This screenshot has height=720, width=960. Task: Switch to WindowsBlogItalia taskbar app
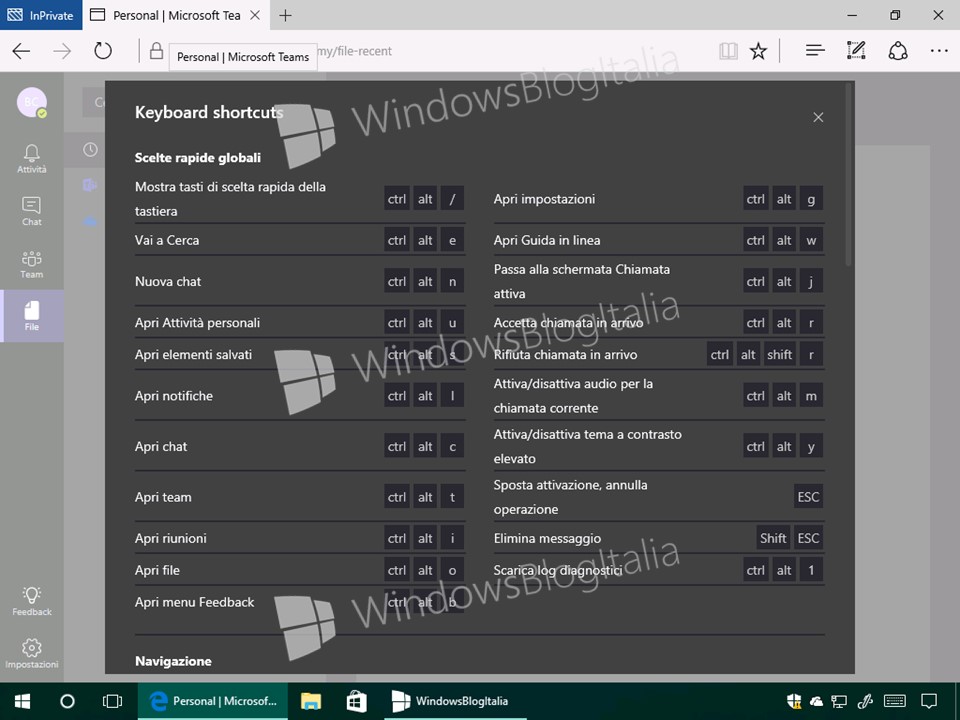pyautogui.click(x=455, y=701)
